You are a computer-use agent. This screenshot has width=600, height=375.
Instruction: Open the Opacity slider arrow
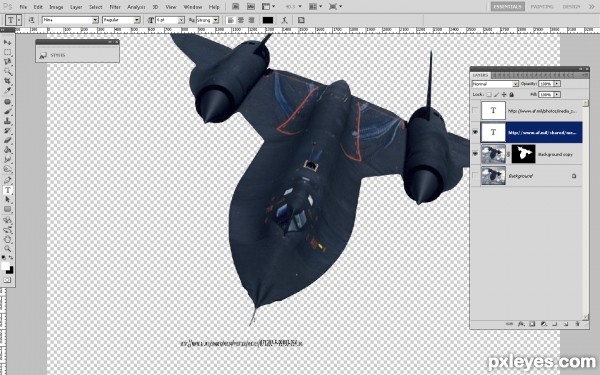tap(557, 84)
